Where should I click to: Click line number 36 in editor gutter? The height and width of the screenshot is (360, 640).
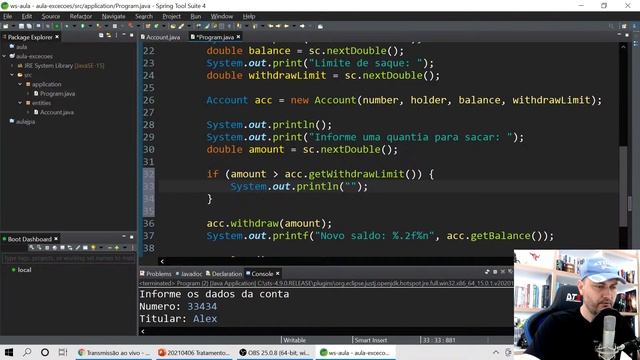[149, 223]
